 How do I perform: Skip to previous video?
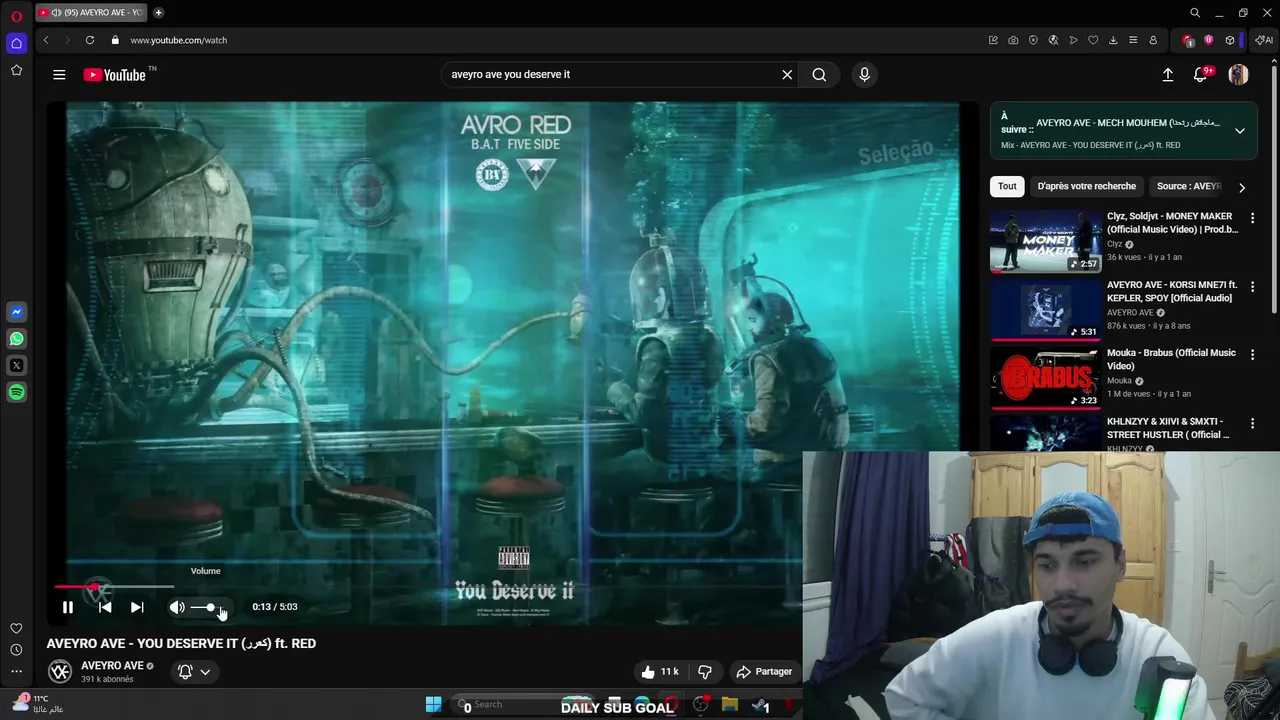pos(105,607)
